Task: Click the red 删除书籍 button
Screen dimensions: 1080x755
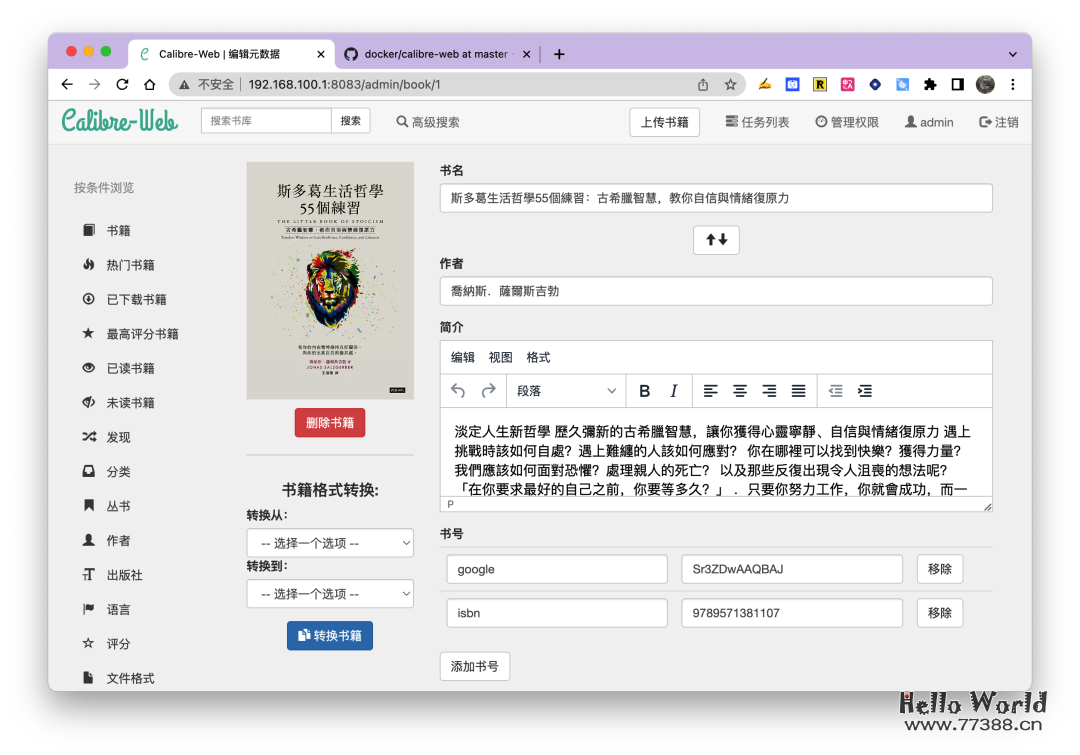Action: [330, 423]
